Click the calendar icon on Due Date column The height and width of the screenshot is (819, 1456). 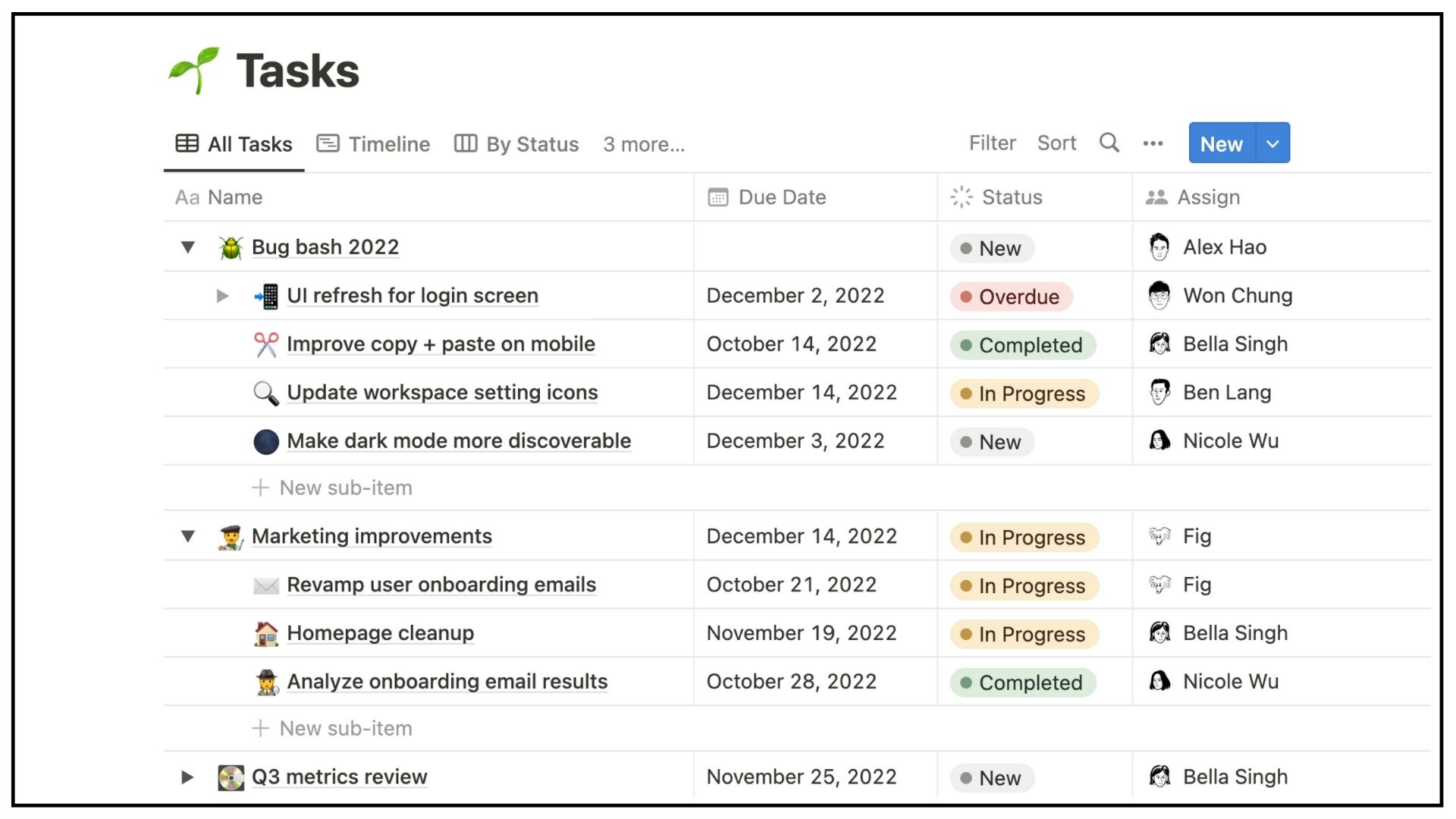tap(718, 197)
